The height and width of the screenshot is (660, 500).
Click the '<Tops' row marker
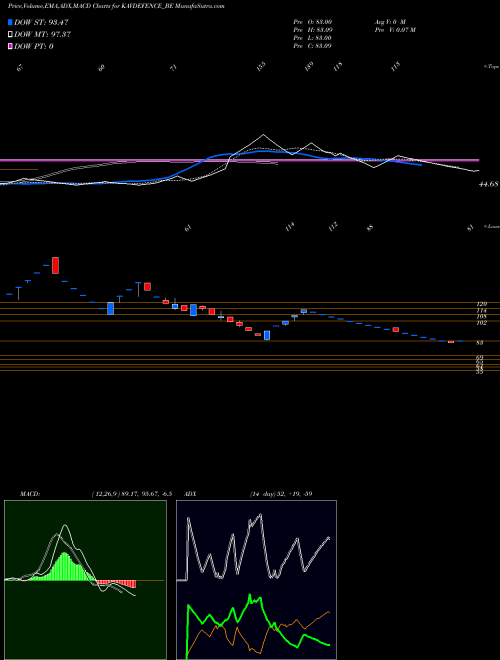492,67
